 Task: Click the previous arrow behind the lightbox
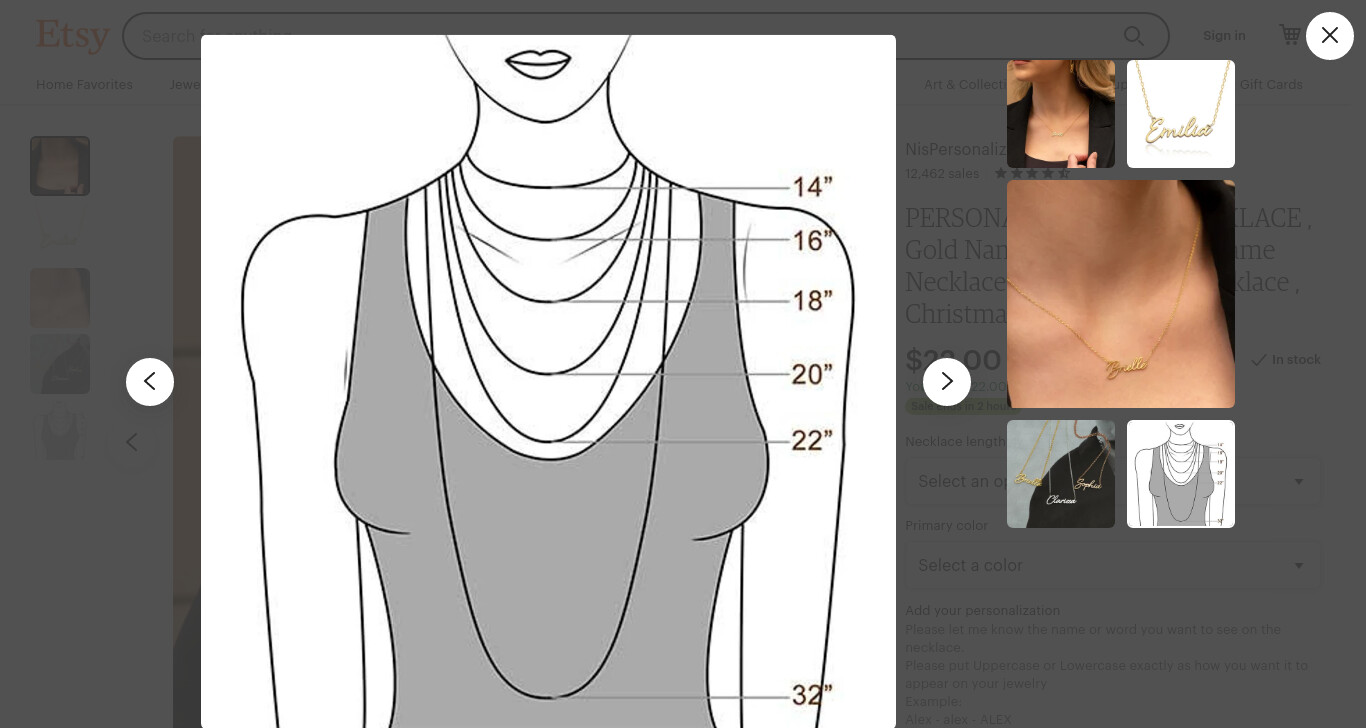click(132, 442)
